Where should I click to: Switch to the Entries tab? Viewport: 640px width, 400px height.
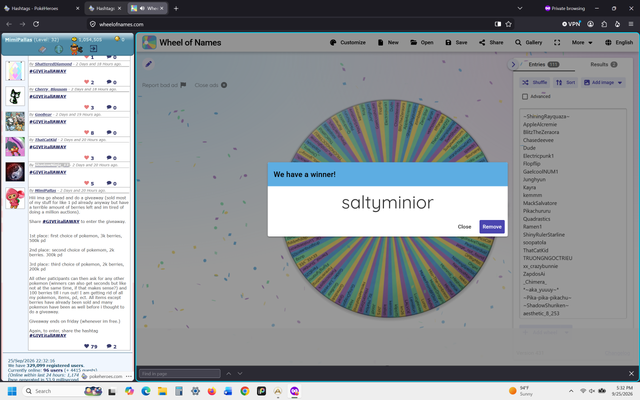coord(543,64)
